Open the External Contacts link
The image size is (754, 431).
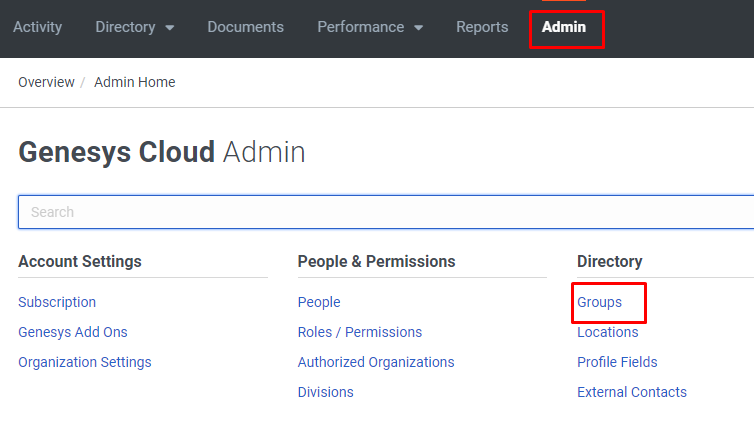(632, 392)
